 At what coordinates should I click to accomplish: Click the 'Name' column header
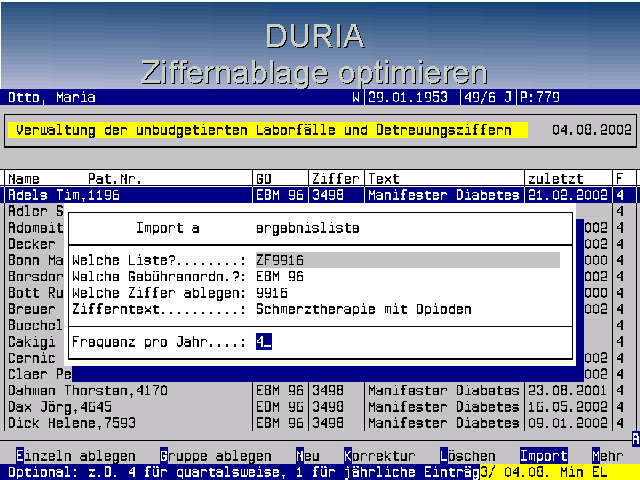coord(24,179)
